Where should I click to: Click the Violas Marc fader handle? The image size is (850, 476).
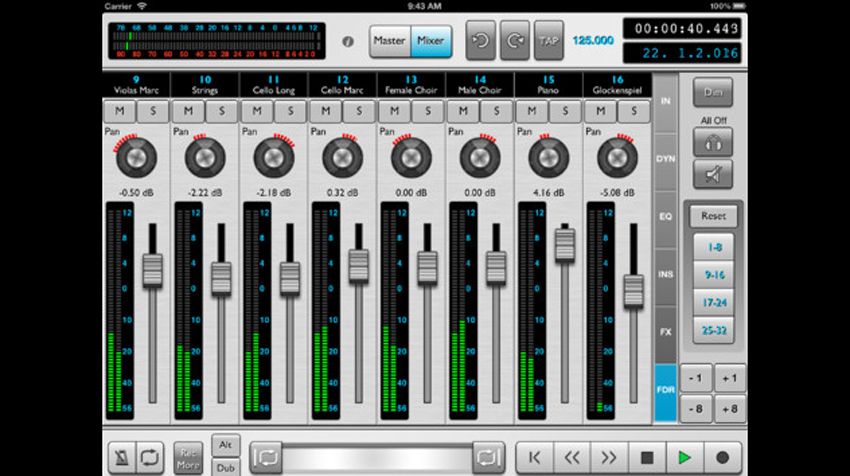point(152,270)
